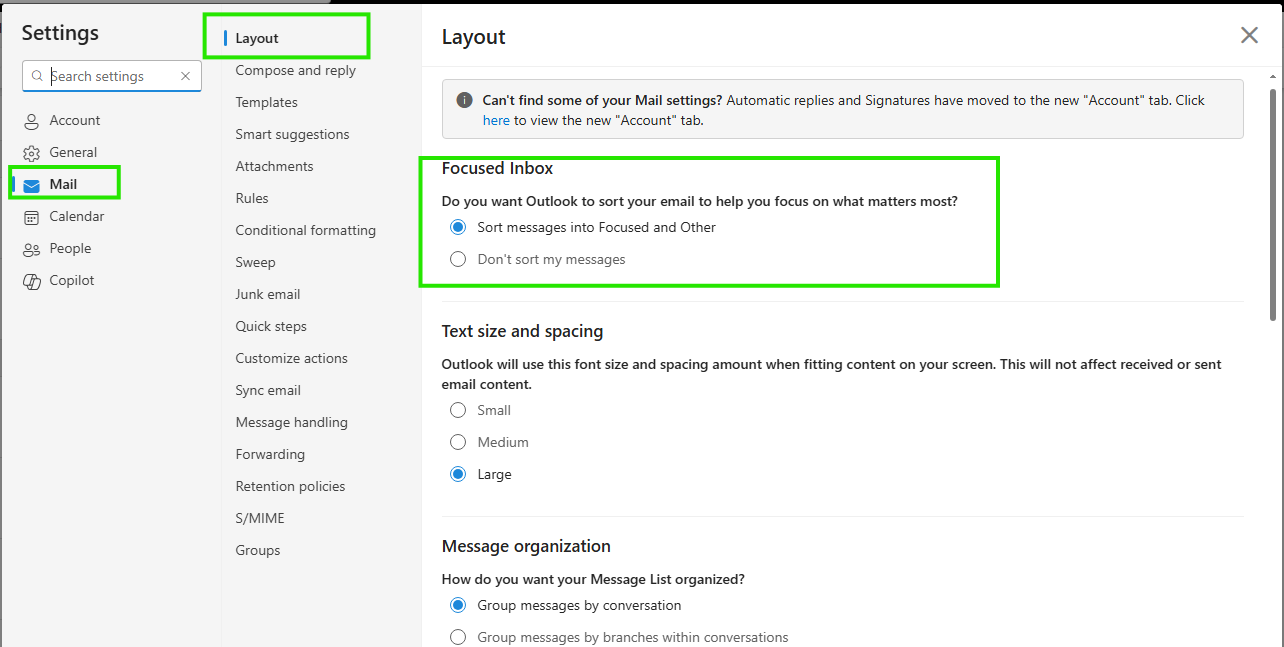Open the Calendar icon in sidebar
This screenshot has width=1284, height=647.
(x=31, y=217)
